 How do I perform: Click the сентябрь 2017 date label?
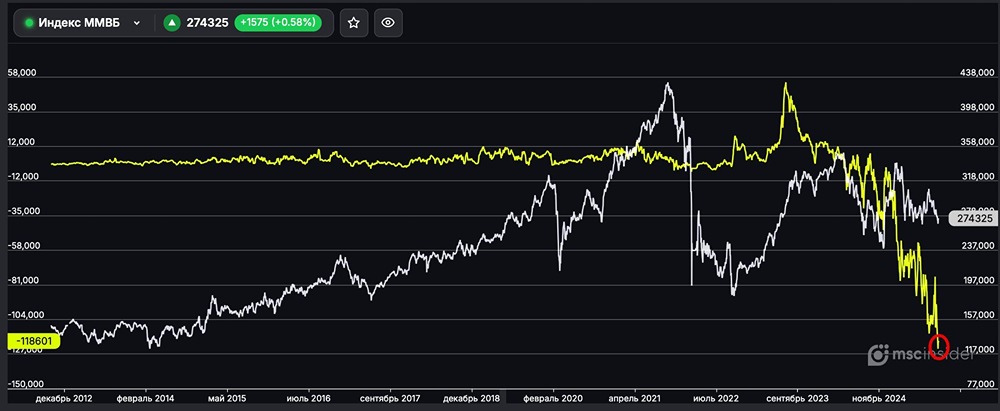point(390,398)
